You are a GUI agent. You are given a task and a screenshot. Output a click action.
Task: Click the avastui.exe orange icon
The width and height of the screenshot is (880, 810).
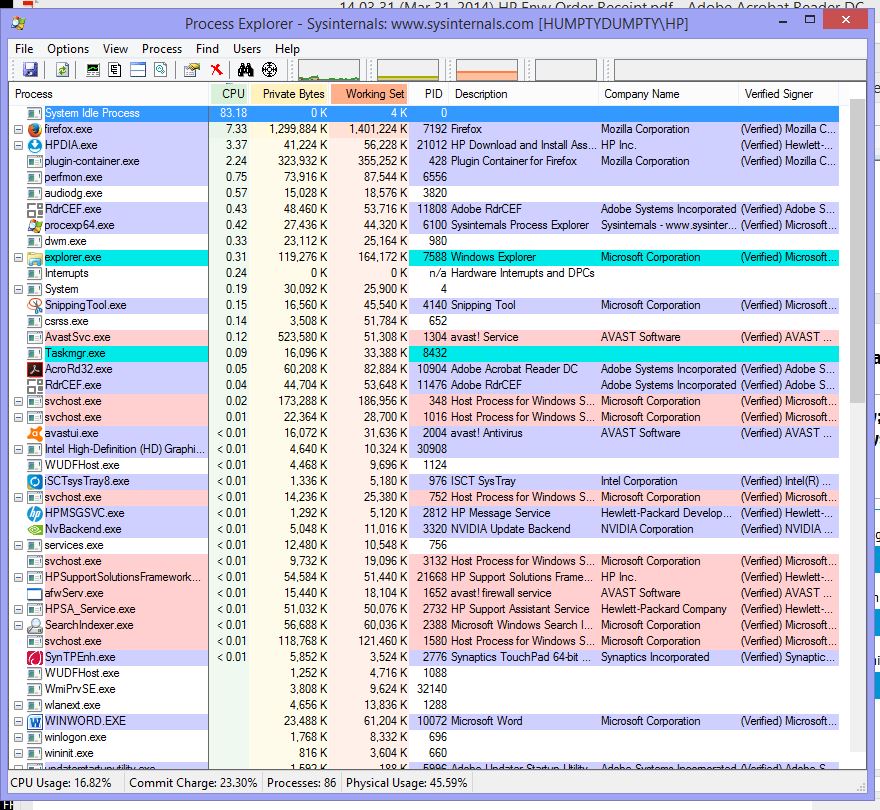35,433
